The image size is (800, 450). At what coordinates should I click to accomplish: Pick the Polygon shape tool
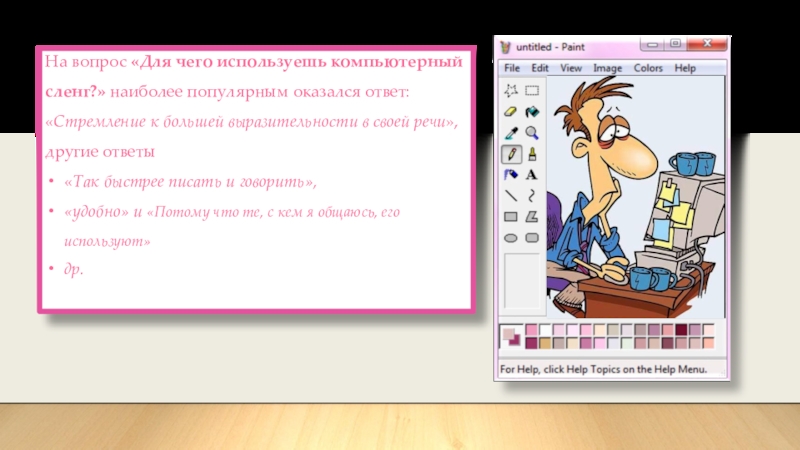pyautogui.click(x=532, y=217)
